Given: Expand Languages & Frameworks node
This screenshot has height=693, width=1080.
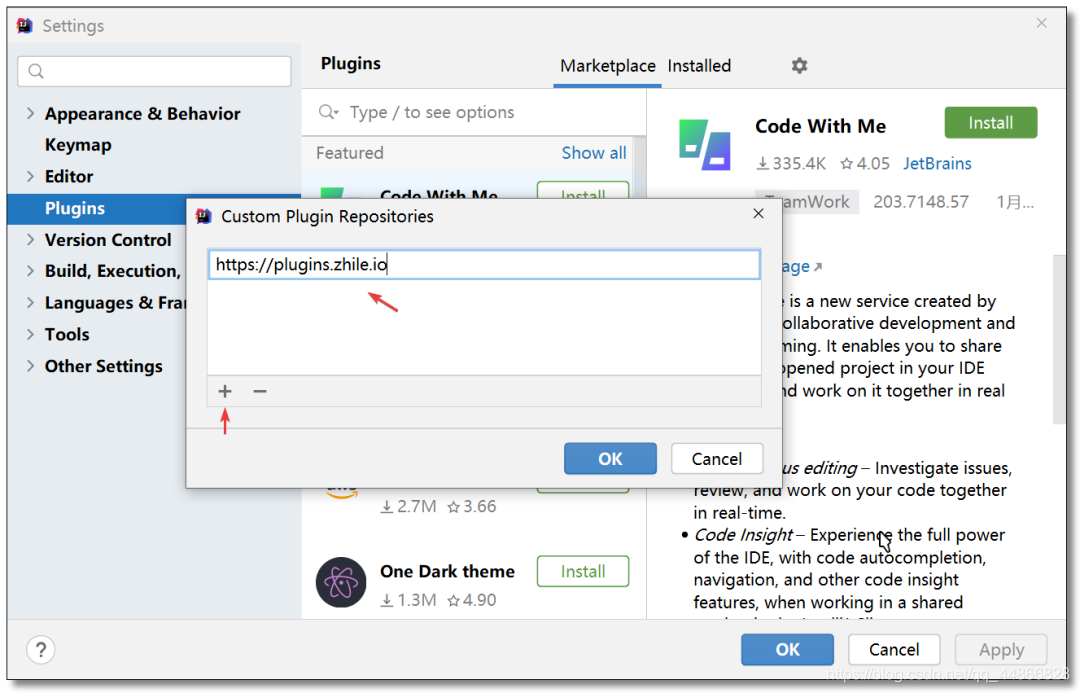Looking at the screenshot, I should coord(30,302).
